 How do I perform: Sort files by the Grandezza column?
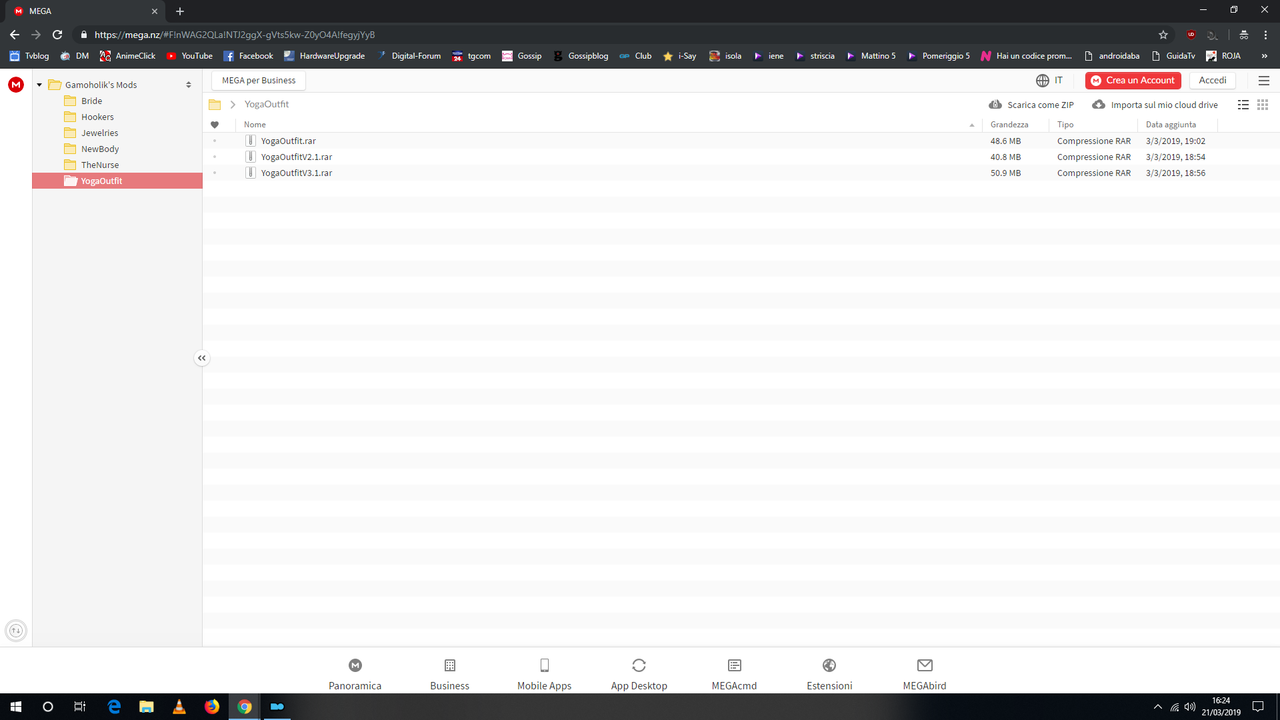click(1010, 125)
